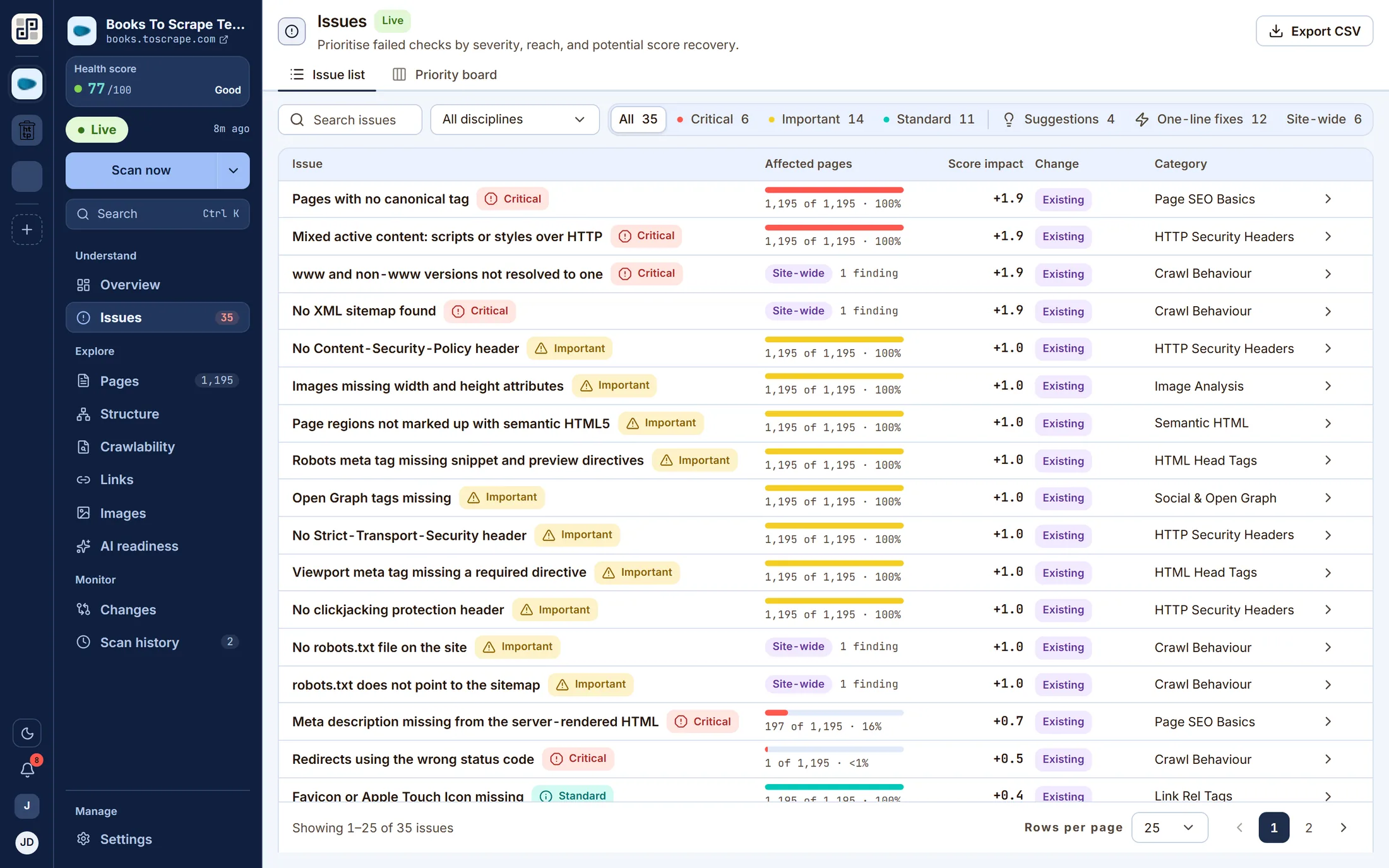Open the Rows per page dropdown

click(1170, 828)
